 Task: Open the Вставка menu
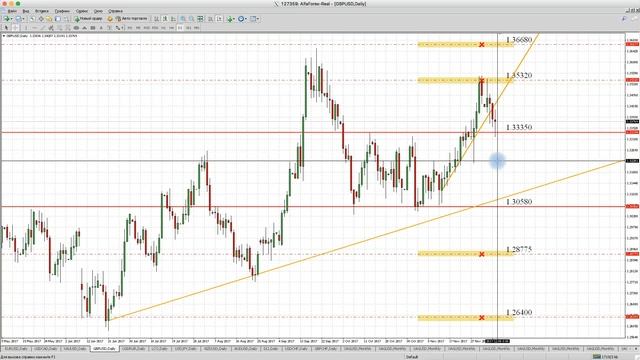coord(42,11)
